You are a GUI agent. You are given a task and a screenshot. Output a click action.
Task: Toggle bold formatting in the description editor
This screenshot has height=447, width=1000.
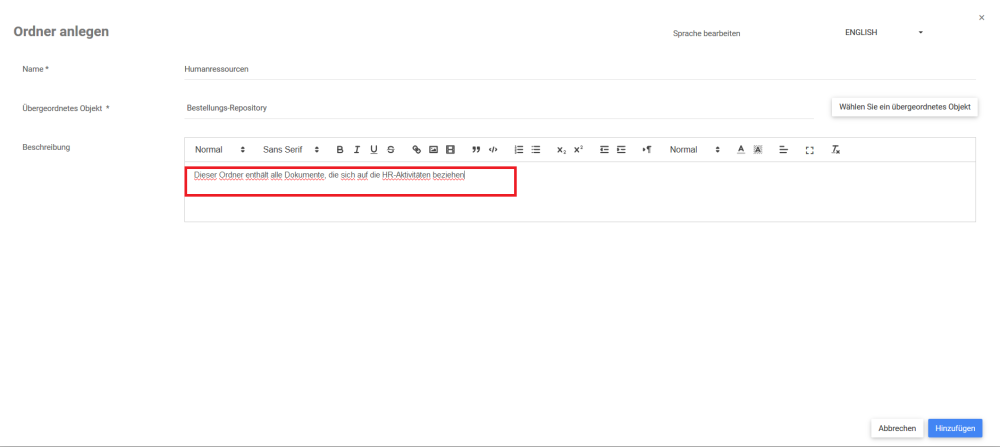(x=340, y=150)
